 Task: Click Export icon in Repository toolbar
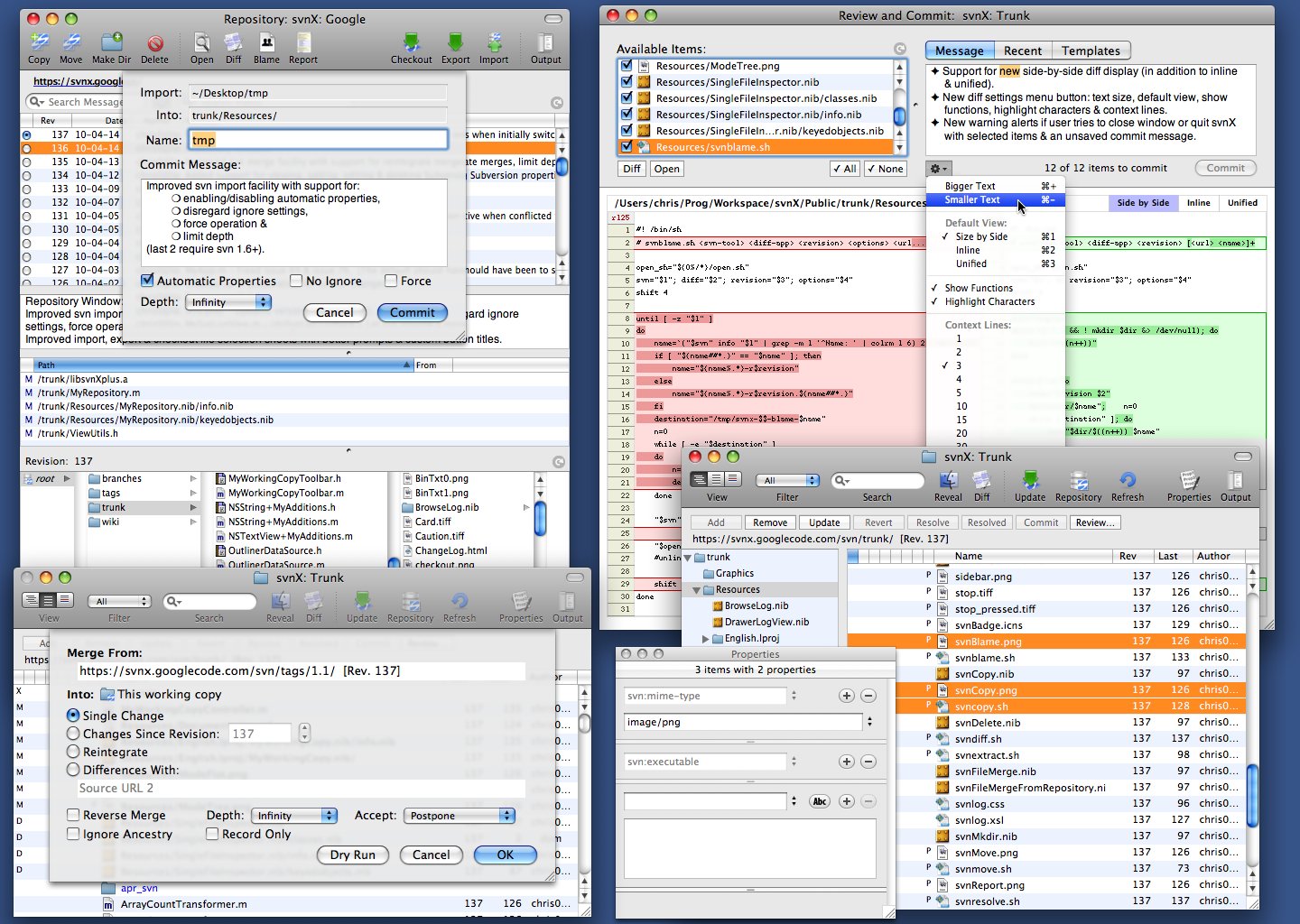click(x=456, y=42)
